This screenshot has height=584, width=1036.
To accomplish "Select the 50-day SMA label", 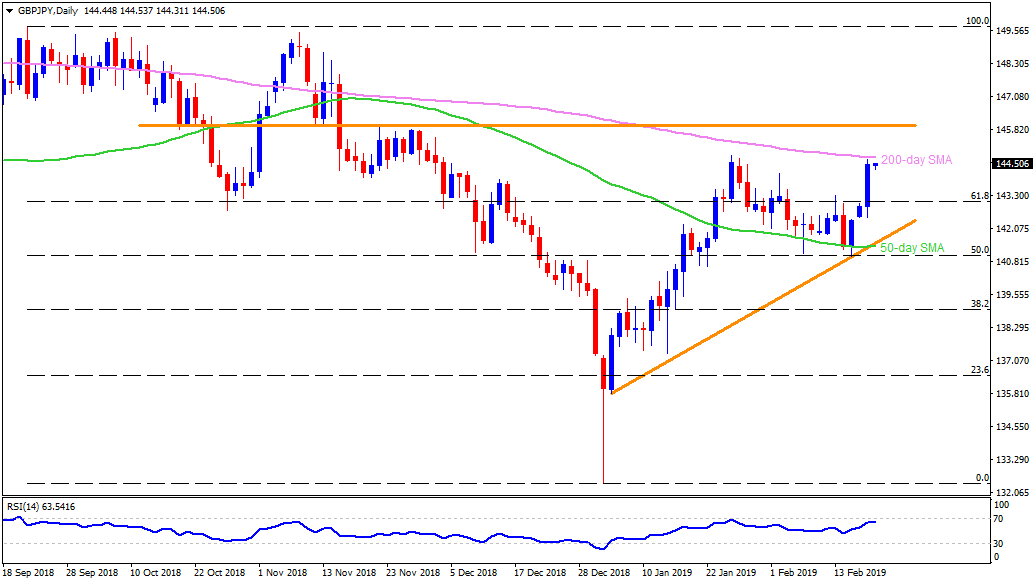I will point(912,247).
